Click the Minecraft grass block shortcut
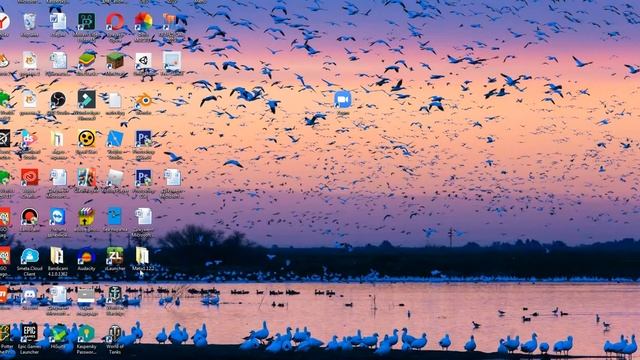 (x=115, y=60)
